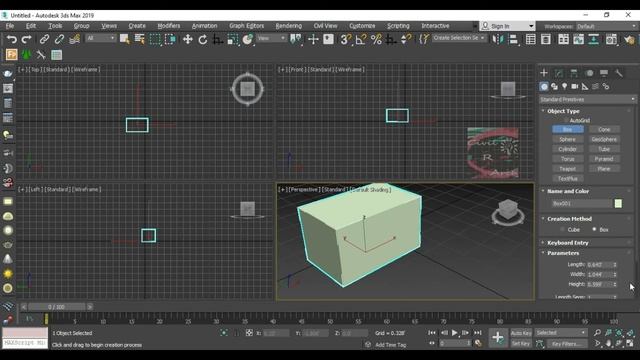Click the Key Filters button

[567, 344]
